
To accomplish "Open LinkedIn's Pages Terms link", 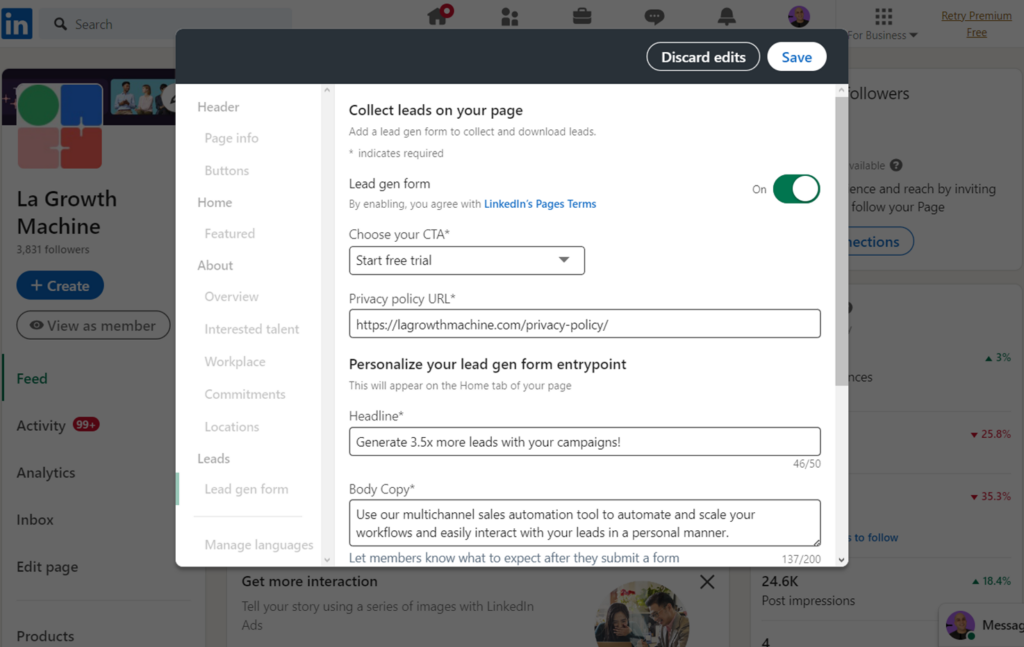I will coord(540,204).
